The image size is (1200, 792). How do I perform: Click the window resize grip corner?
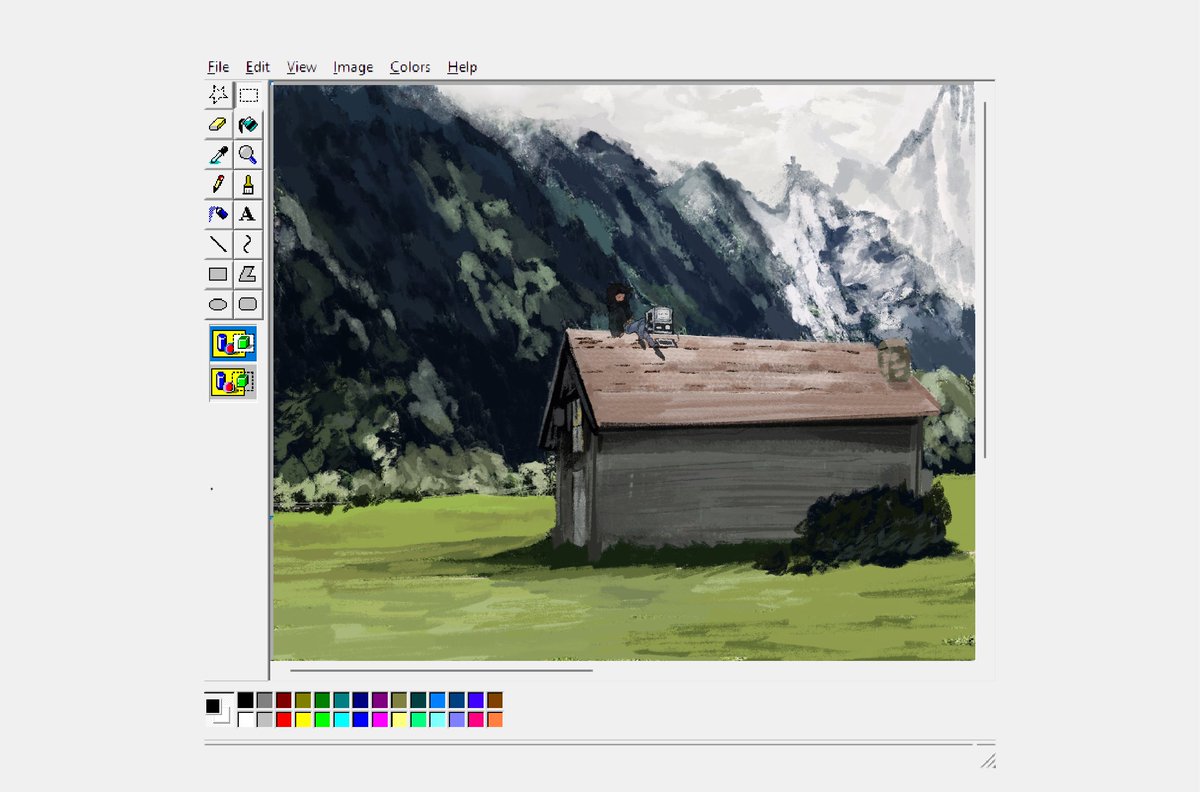[987, 760]
